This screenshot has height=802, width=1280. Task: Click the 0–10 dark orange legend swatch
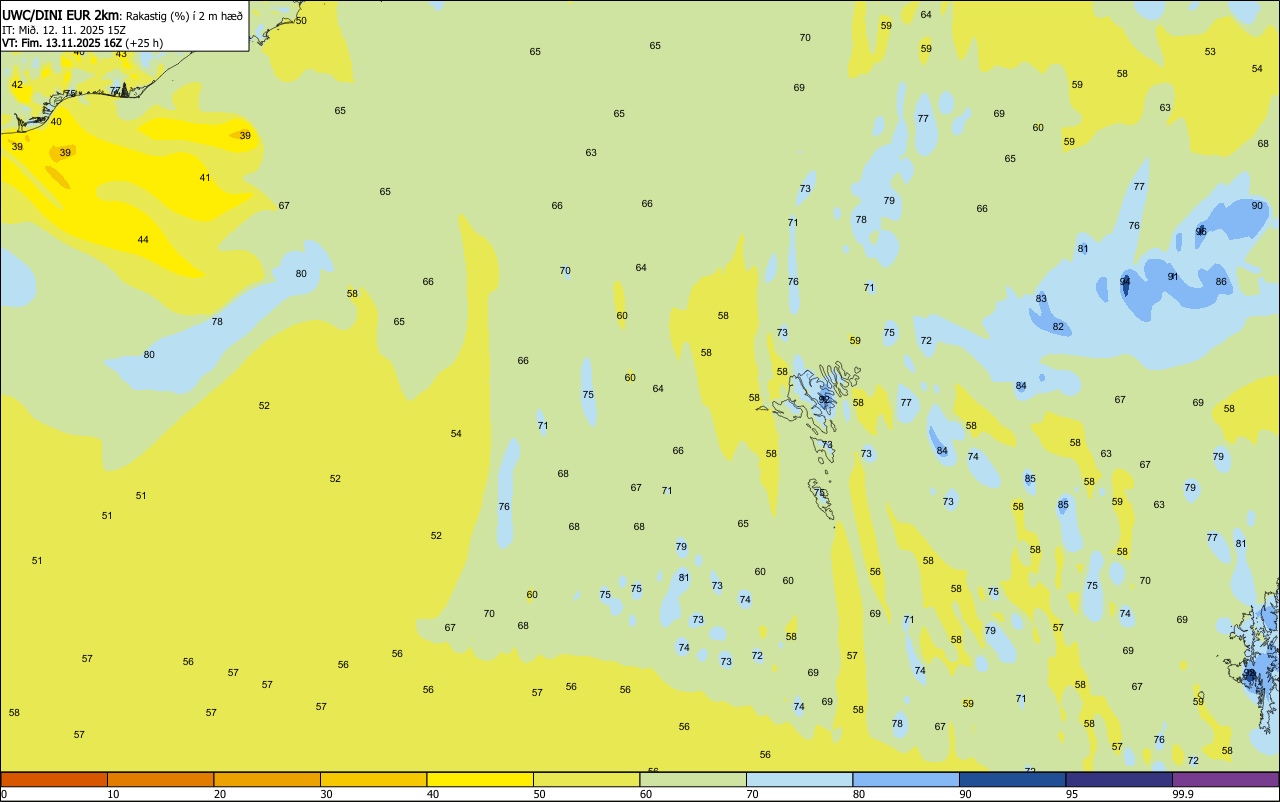[54, 779]
